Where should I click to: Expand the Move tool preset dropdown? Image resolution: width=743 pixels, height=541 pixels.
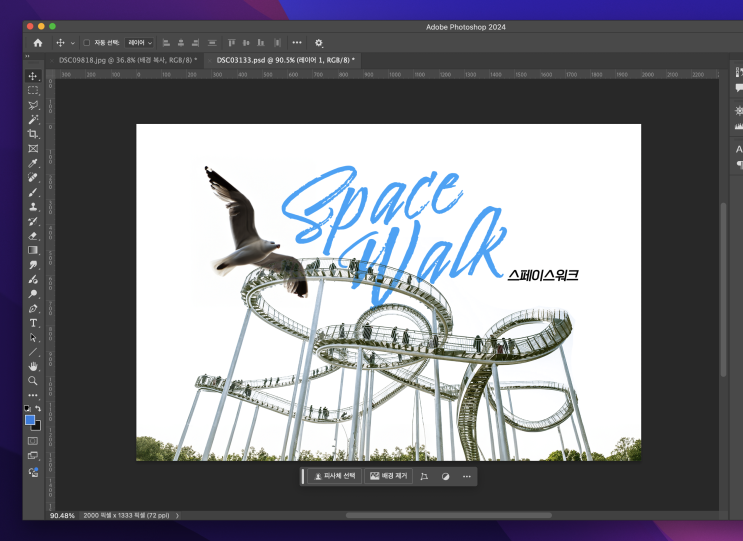[x=73, y=43]
